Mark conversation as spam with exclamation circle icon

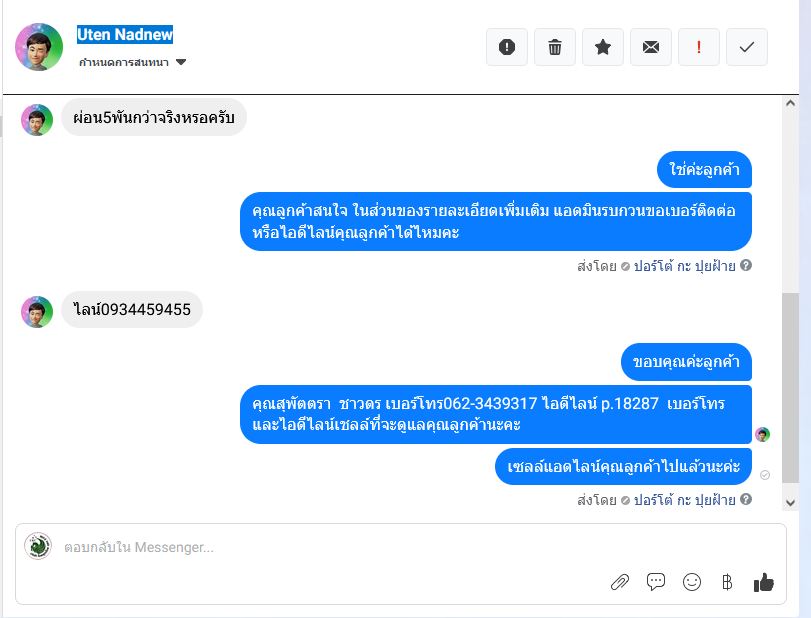point(506,47)
